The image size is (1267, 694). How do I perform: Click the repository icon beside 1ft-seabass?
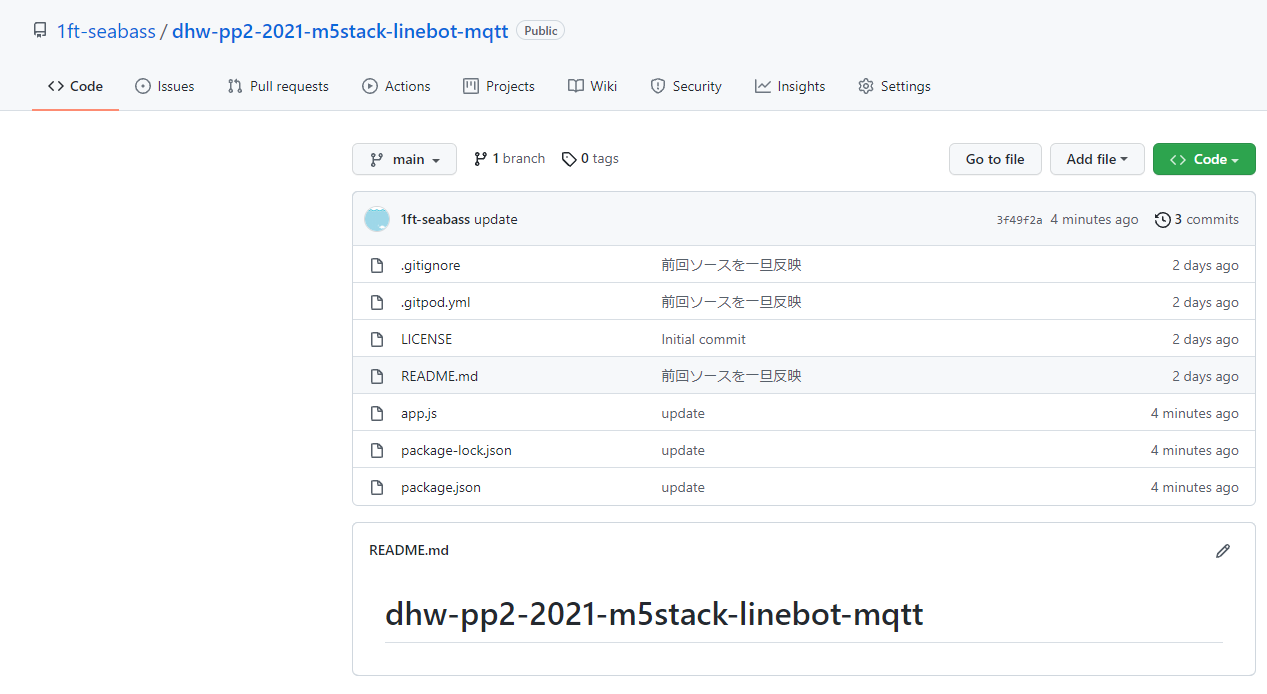pyautogui.click(x=40, y=31)
